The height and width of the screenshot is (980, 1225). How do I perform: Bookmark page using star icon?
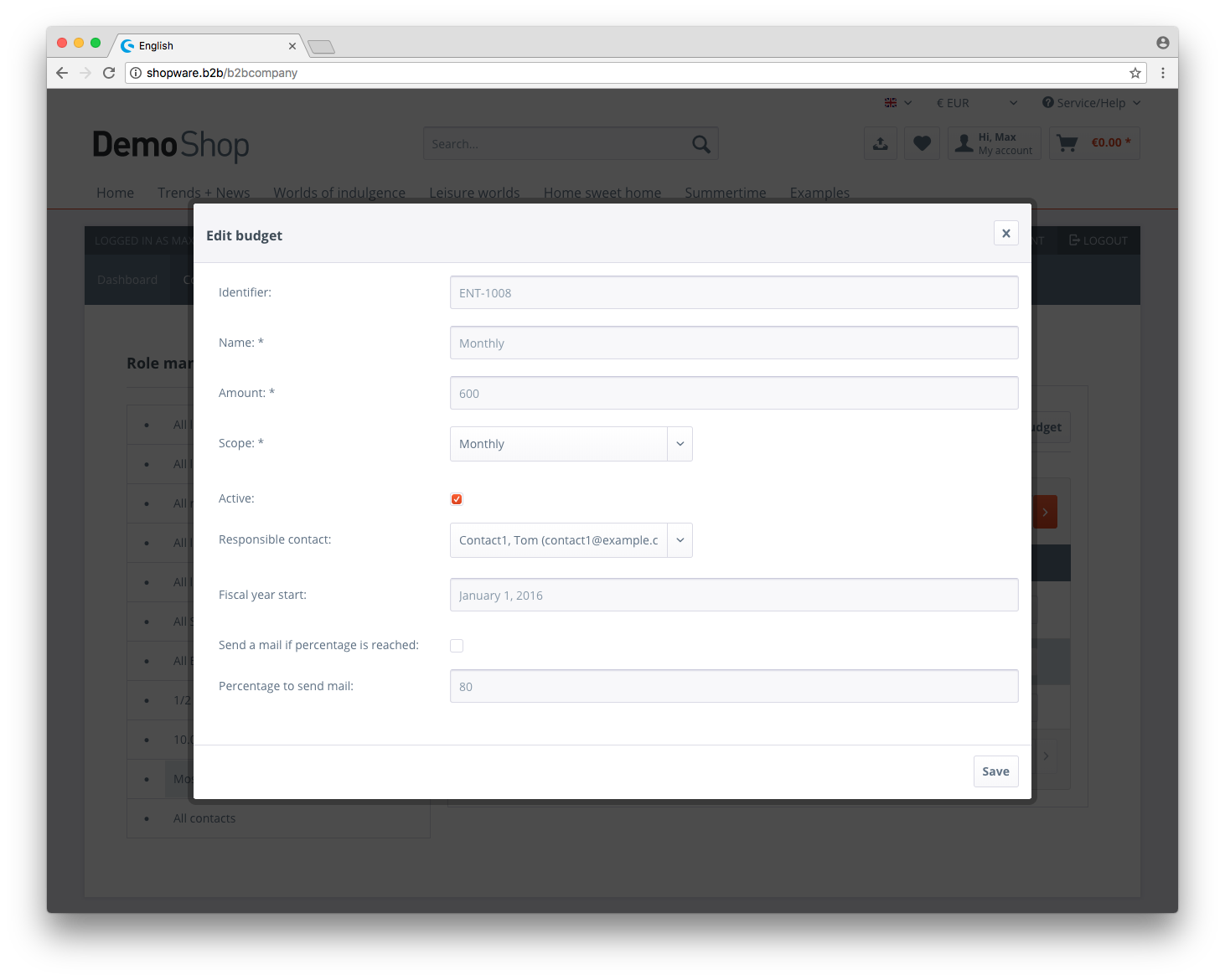[x=1135, y=73]
